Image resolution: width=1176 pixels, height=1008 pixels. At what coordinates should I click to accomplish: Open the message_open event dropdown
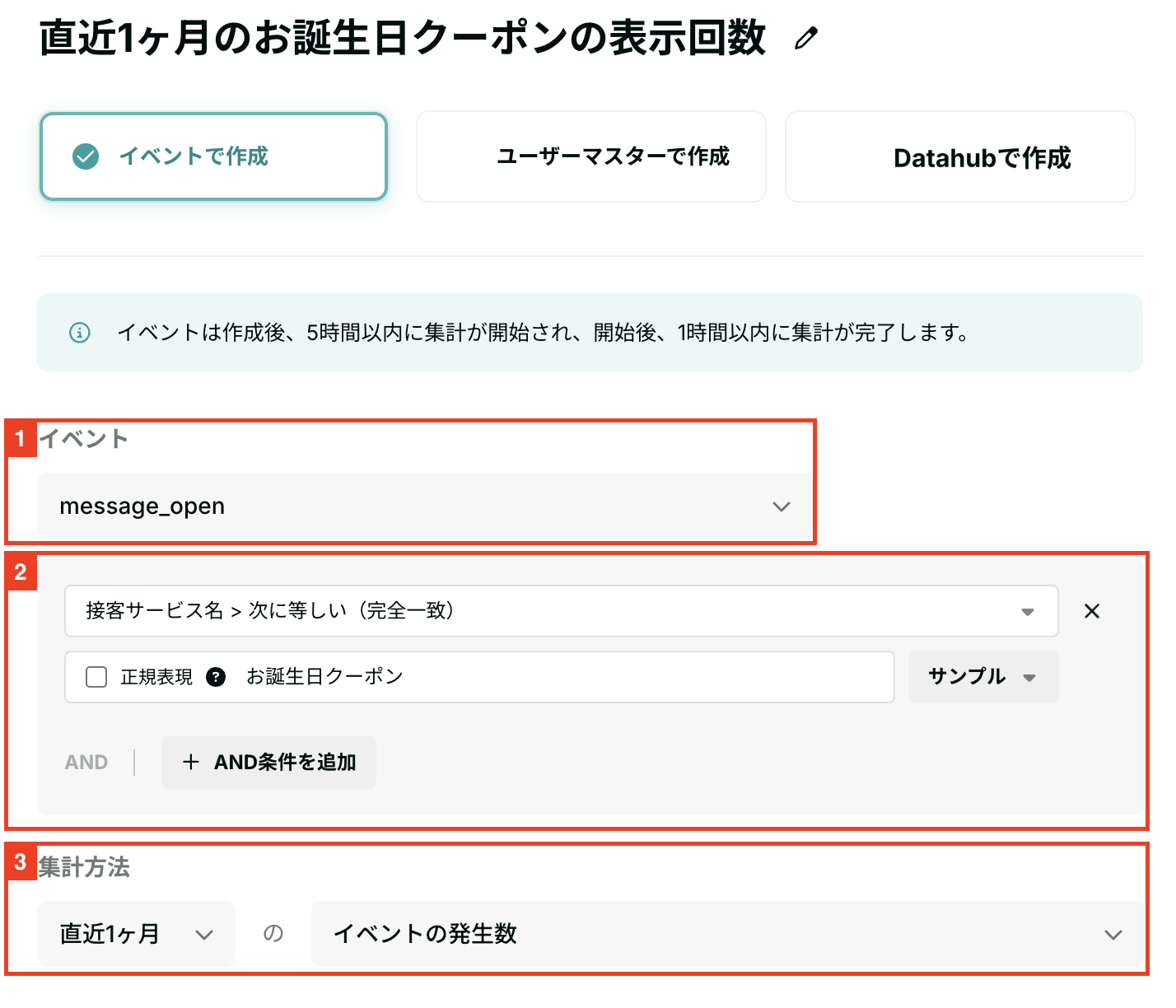coord(425,506)
